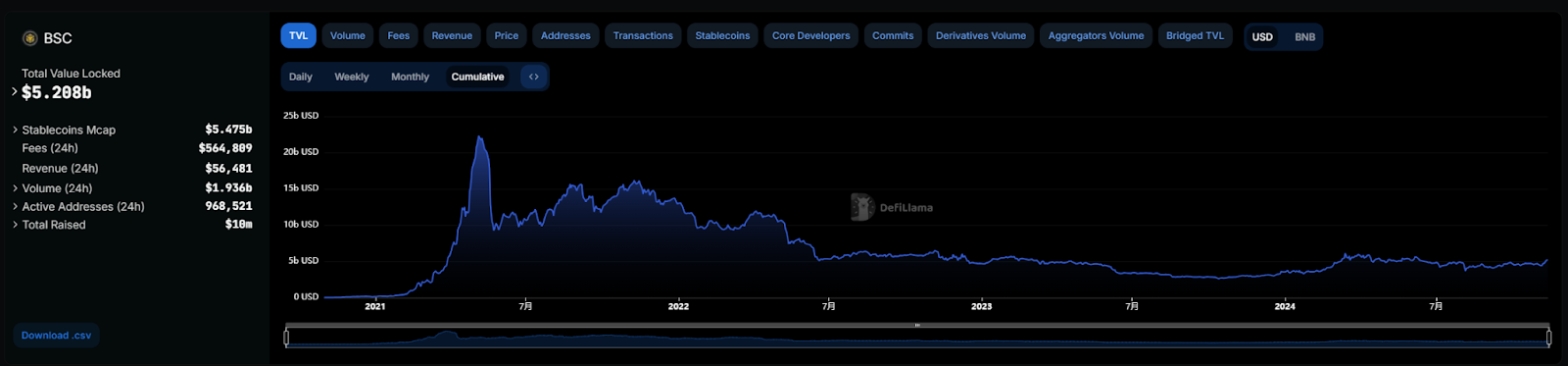Grab the left range slider handle
The width and height of the screenshot is (1568, 366).
pyautogui.click(x=286, y=339)
